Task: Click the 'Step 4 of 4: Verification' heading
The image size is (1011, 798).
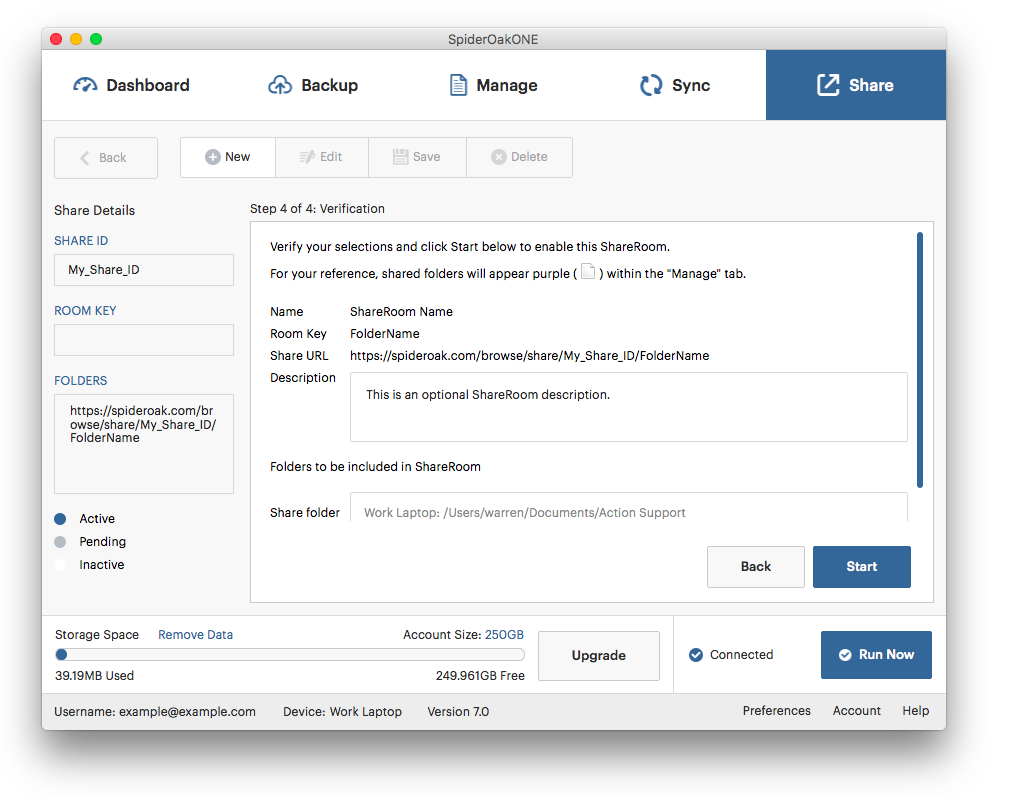Action: (317, 209)
